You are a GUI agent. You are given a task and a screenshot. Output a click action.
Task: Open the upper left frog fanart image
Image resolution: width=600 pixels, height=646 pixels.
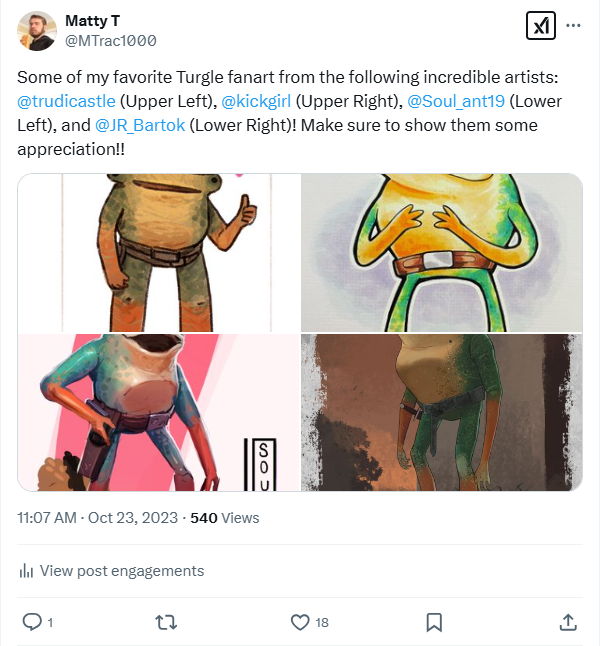(x=159, y=252)
